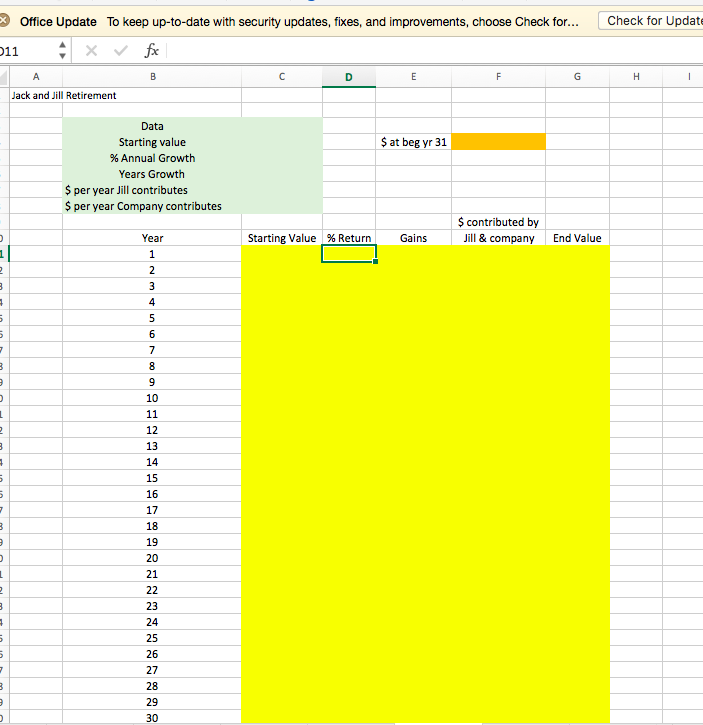Select the Year 12 cell
Screen dimensions: 703x725
pos(152,430)
